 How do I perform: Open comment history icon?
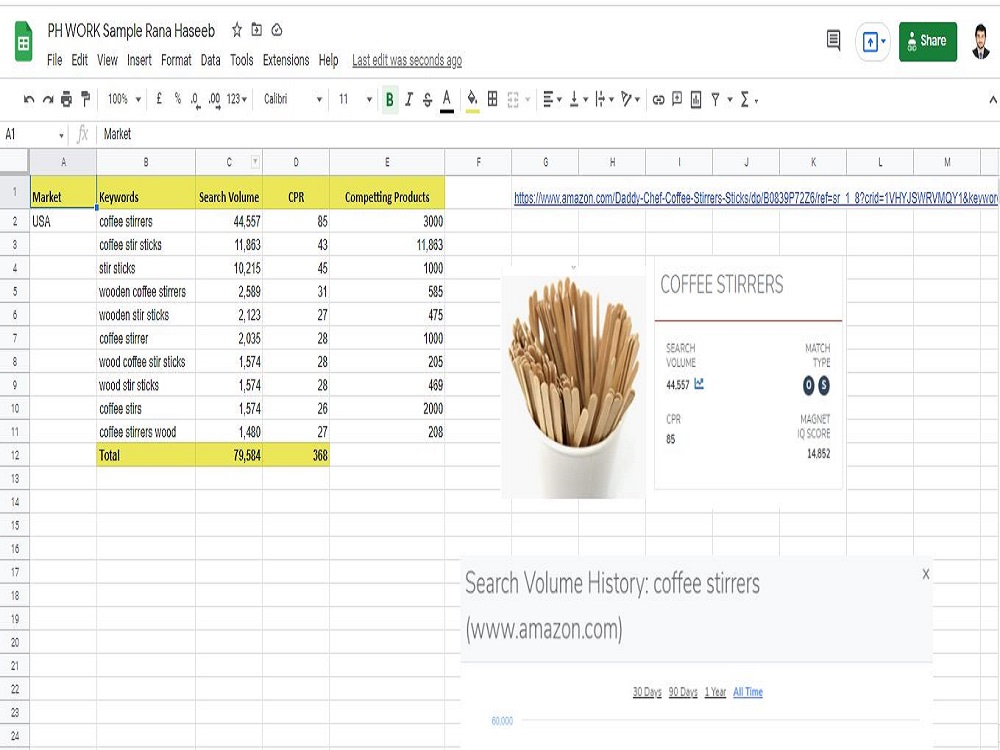pyautogui.click(x=833, y=40)
